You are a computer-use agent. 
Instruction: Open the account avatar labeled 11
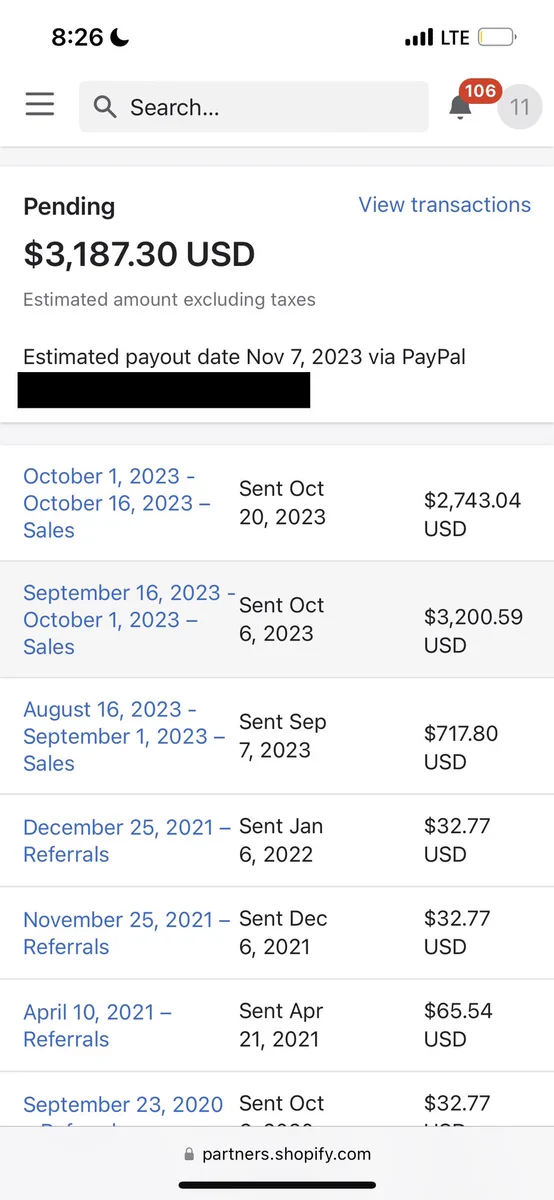point(519,107)
